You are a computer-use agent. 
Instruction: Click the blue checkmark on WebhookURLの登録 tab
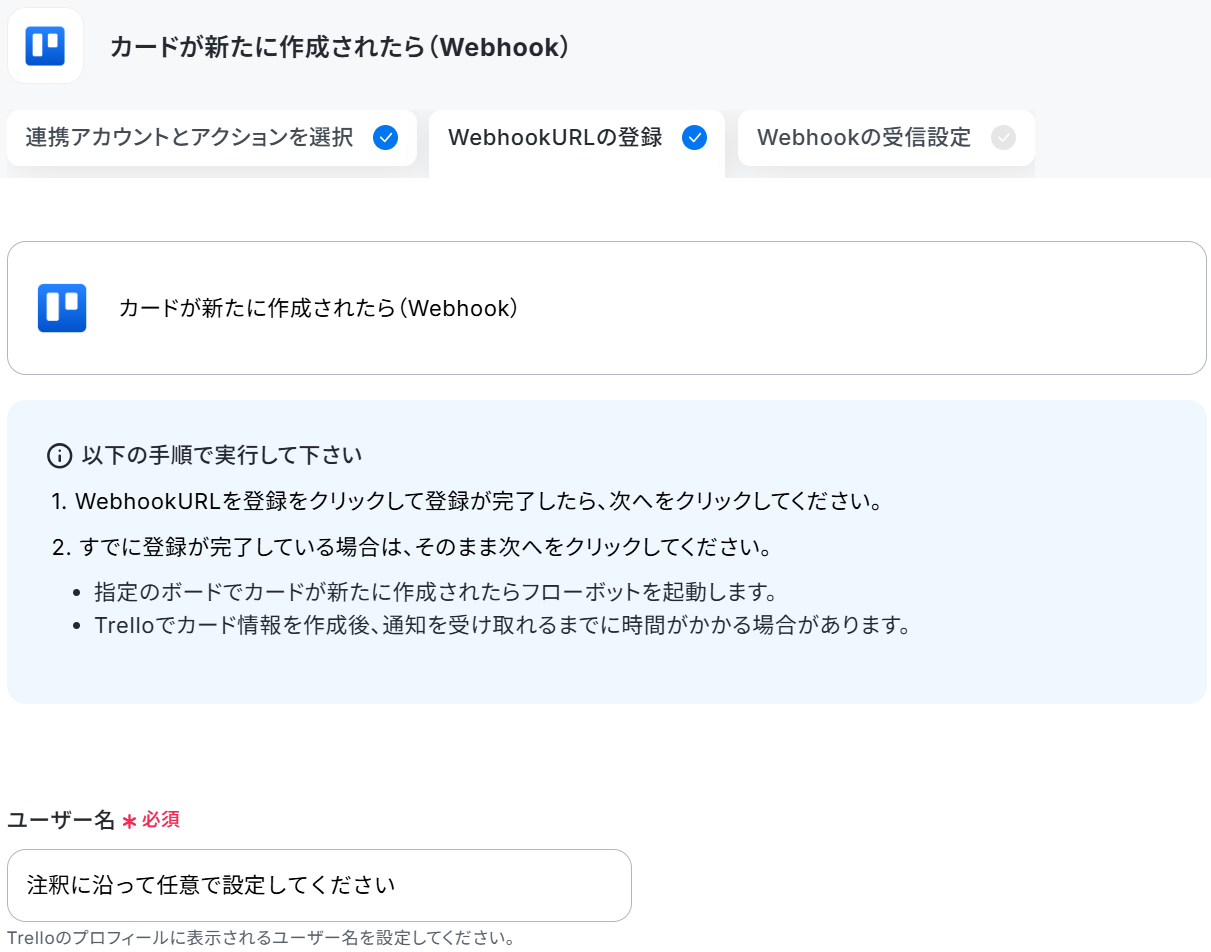[694, 138]
